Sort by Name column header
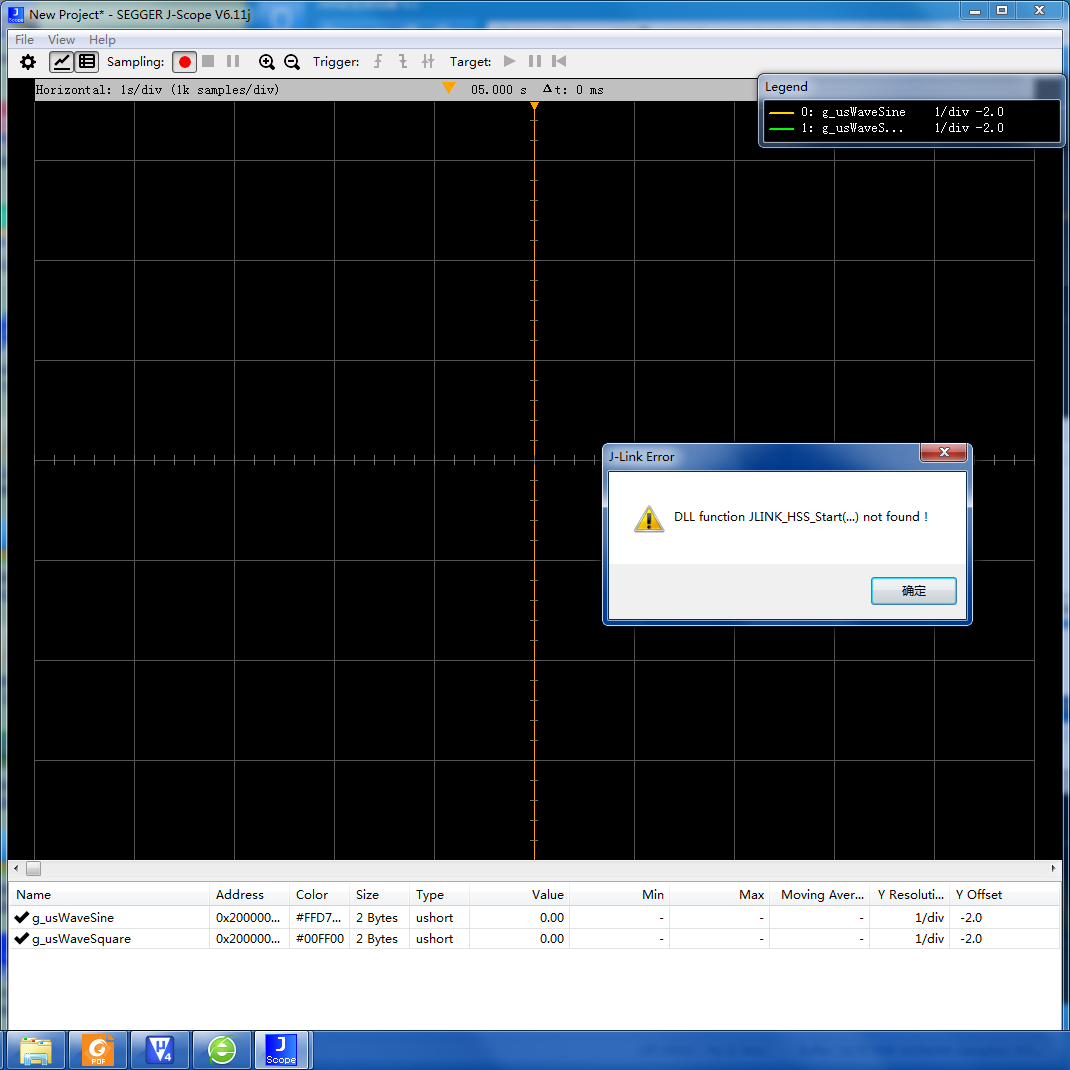 (109, 895)
